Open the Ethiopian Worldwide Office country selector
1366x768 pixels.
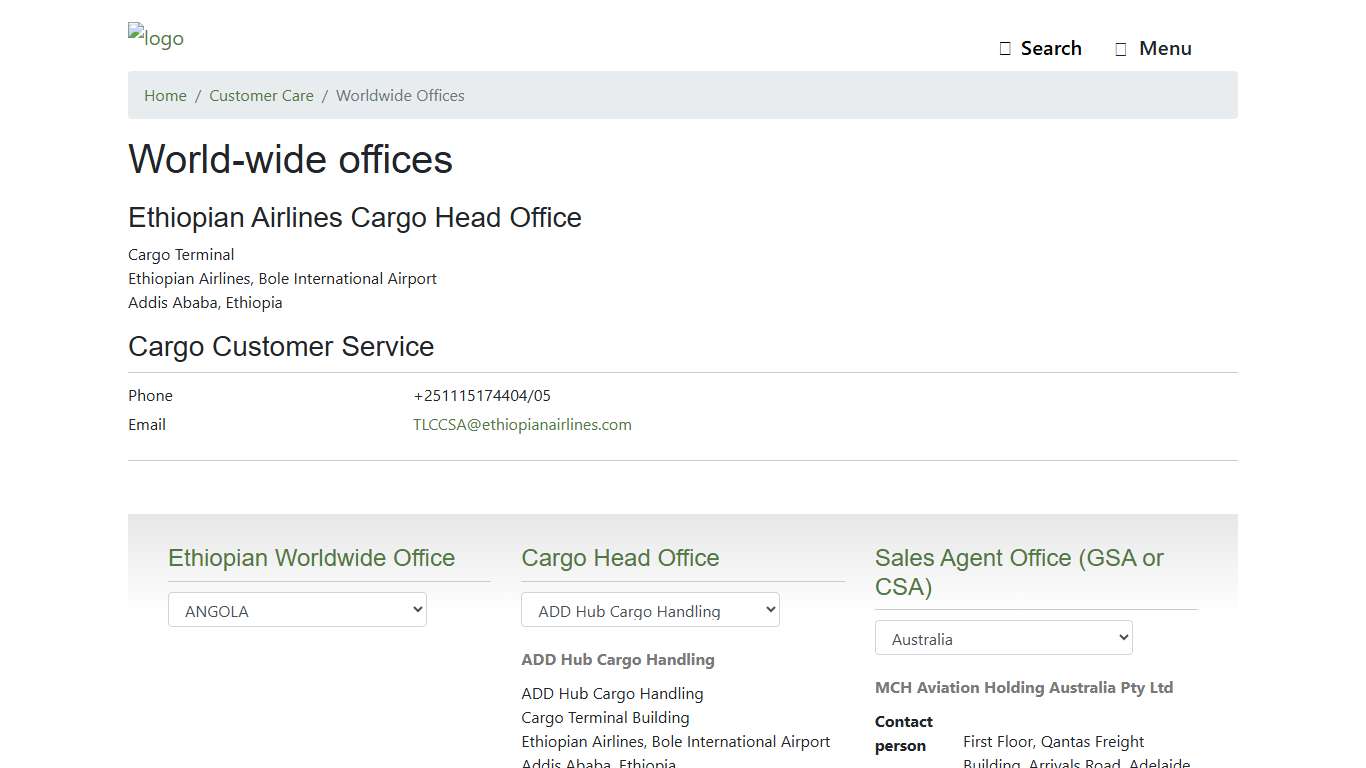297,609
